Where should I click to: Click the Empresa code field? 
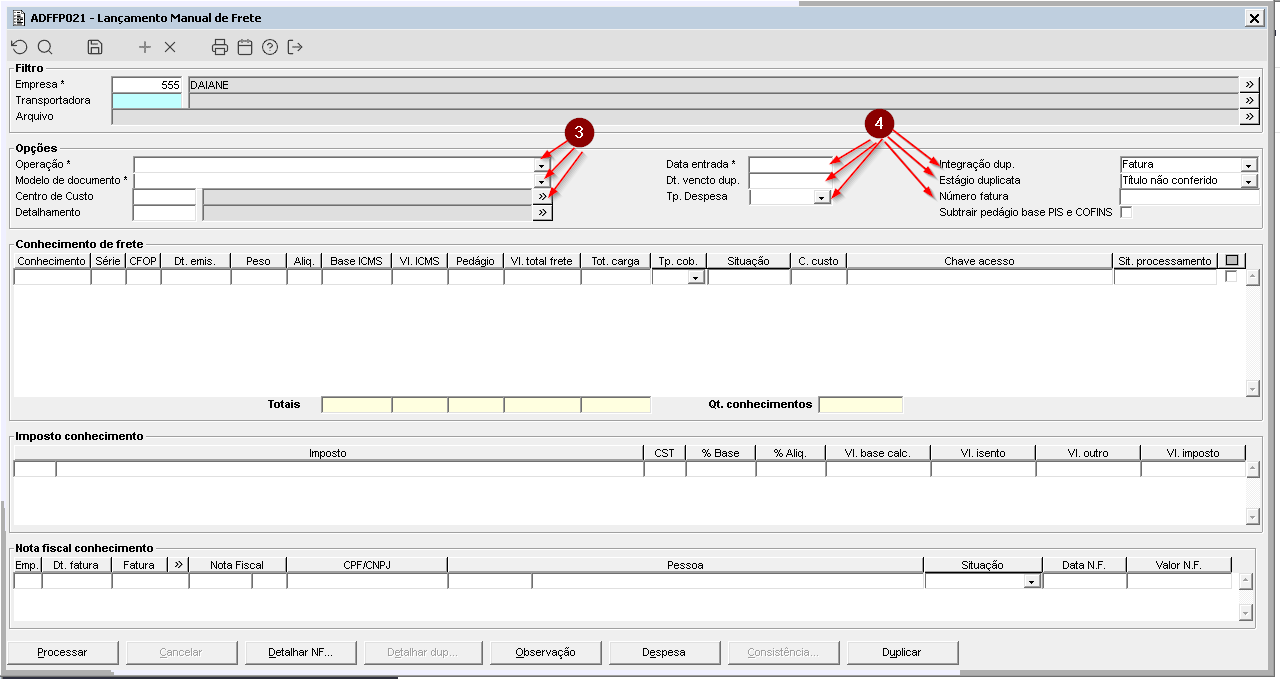[147, 85]
